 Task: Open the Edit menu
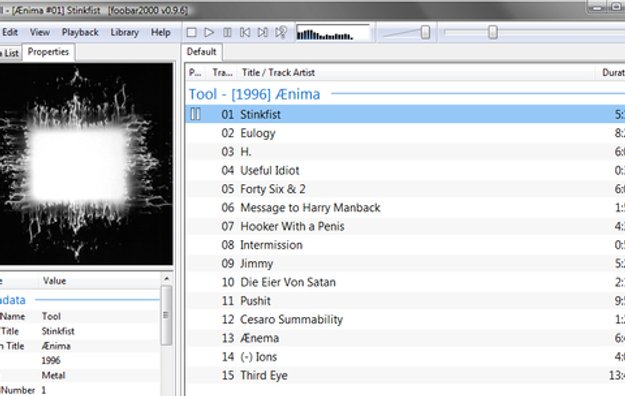(x=10, y=32)
